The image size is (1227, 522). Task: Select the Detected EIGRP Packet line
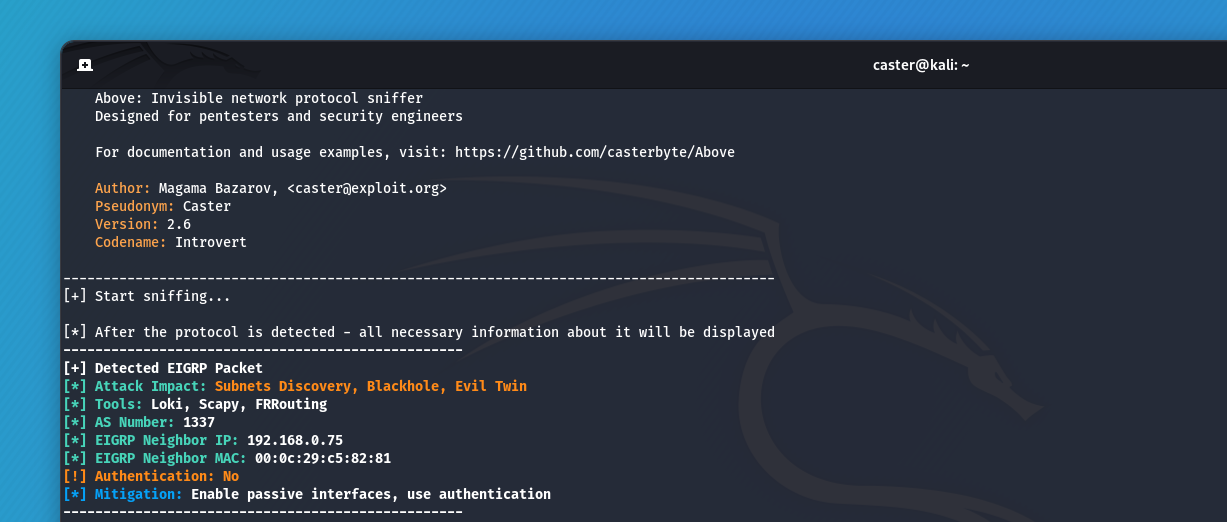pos(163,368)
